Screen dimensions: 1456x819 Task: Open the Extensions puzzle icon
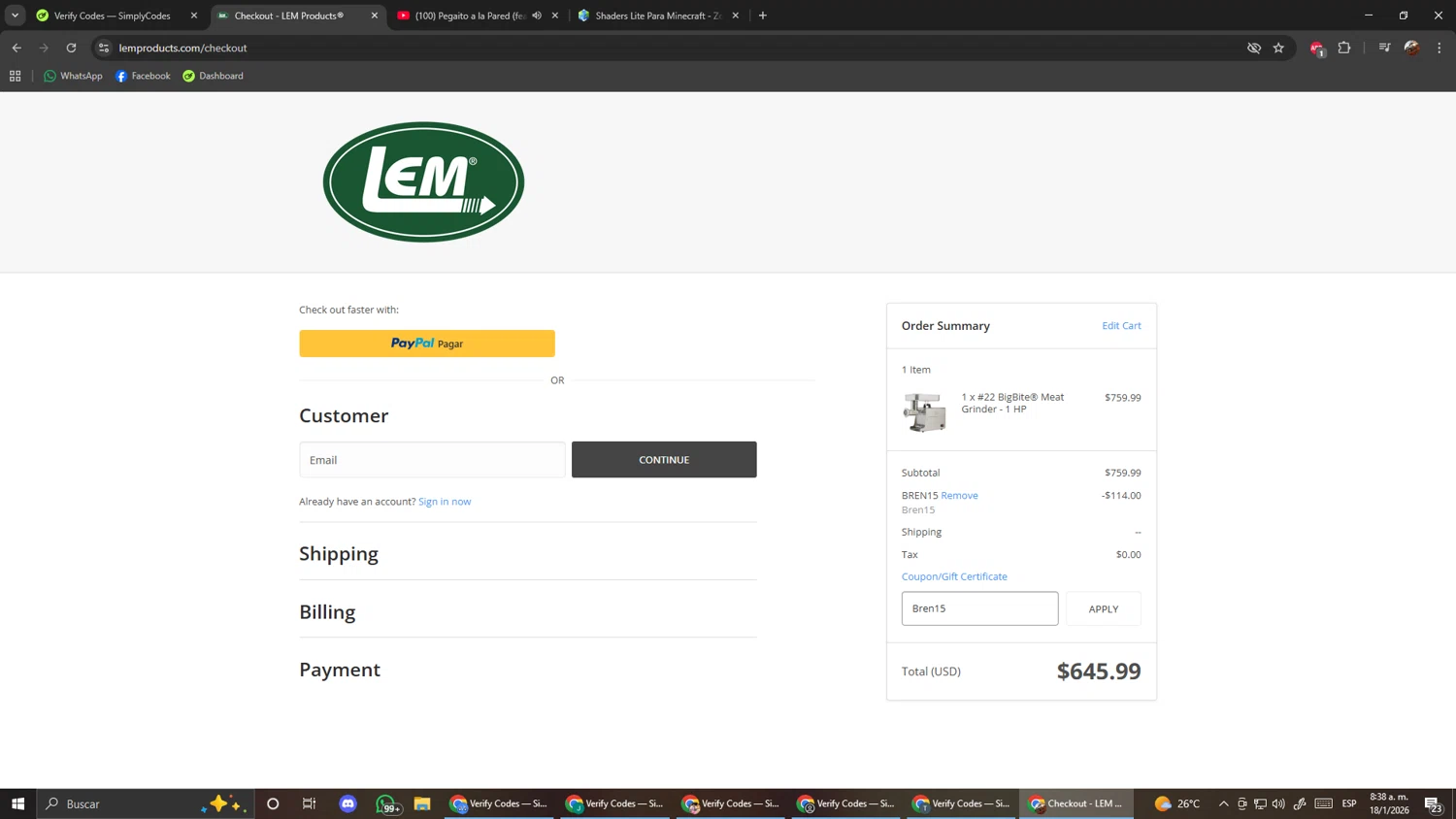pyautogui.click(x=1344, y=48)
